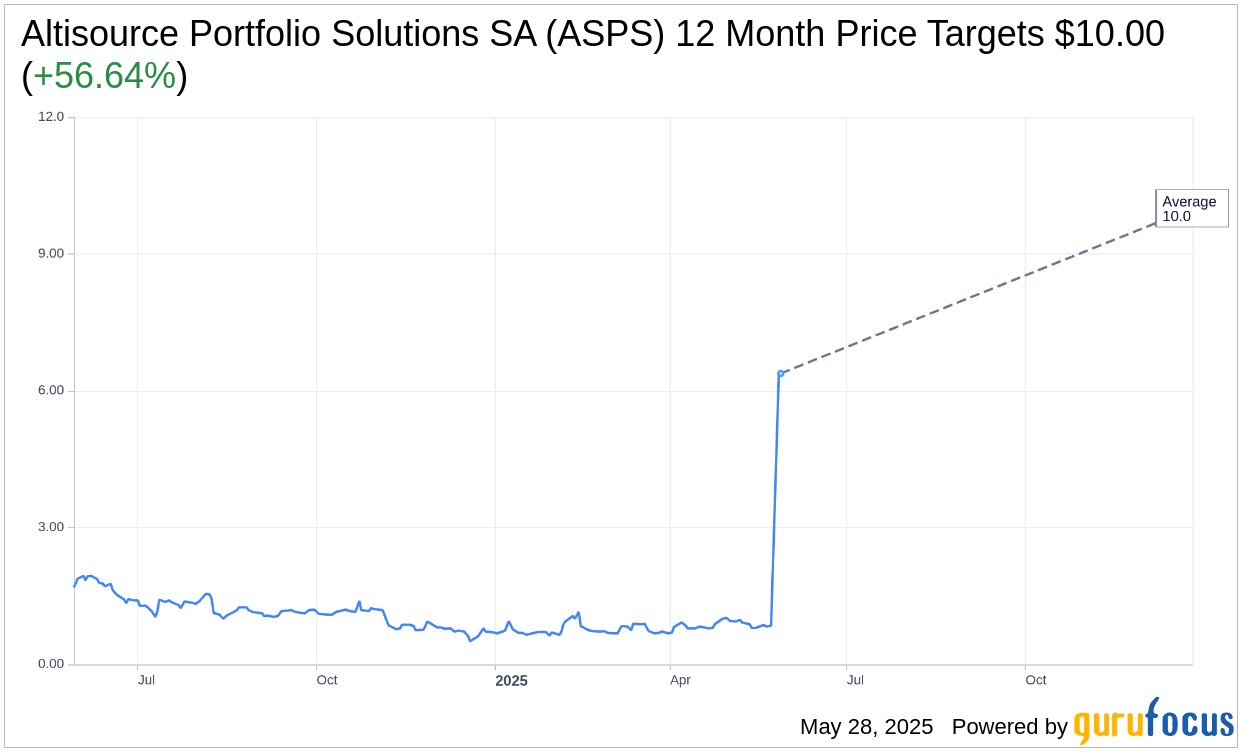Click the 6.00 y-axis label
This screenshot has width=1242, height=752.
click(x=51, y=391)
